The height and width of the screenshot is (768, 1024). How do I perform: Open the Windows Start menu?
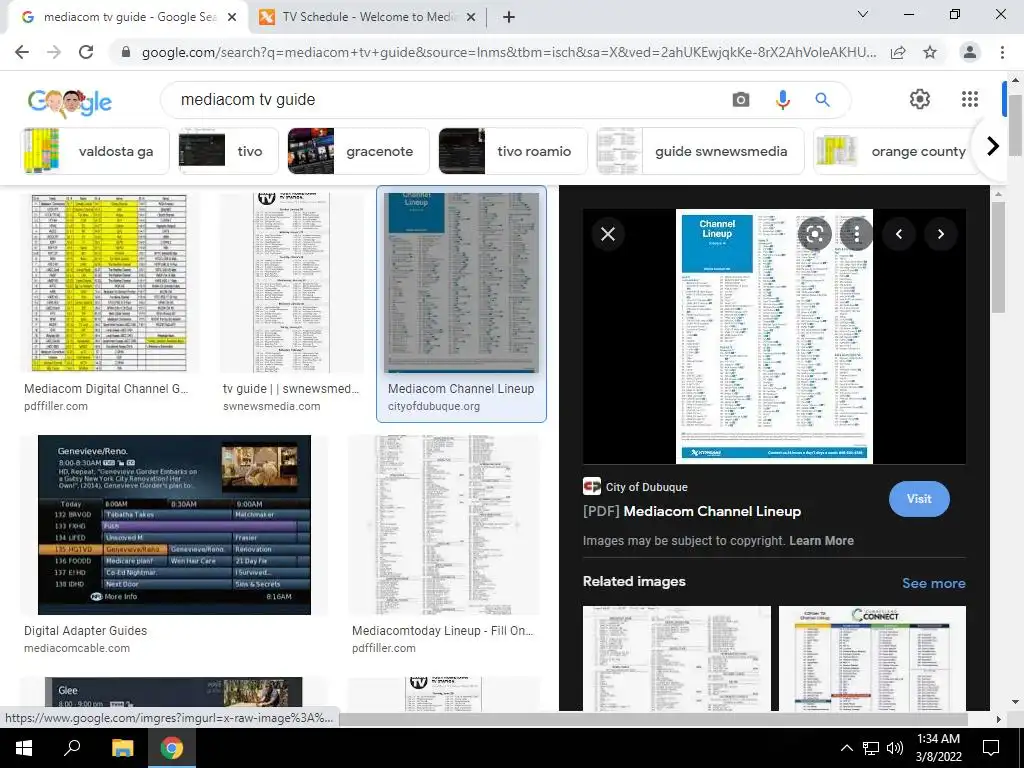pos(24,748)
